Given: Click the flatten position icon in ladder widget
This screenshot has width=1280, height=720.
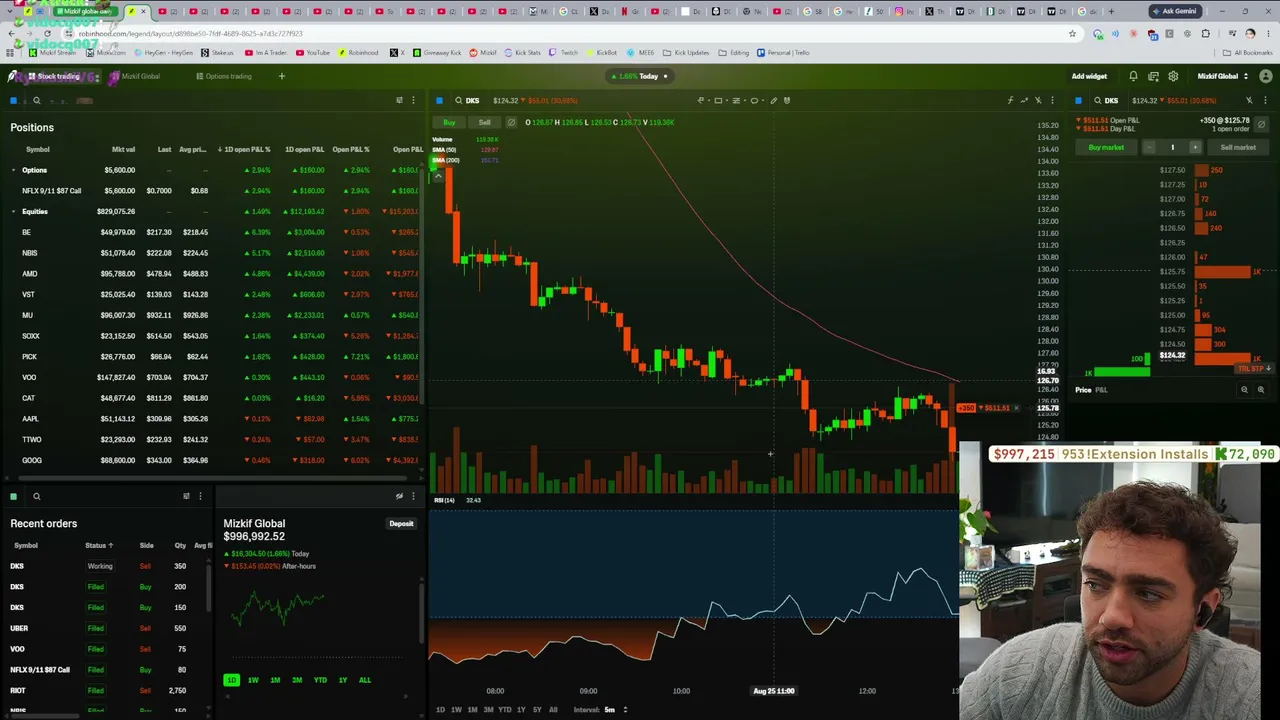Looking at the screenshot, I should [1261, 124].
